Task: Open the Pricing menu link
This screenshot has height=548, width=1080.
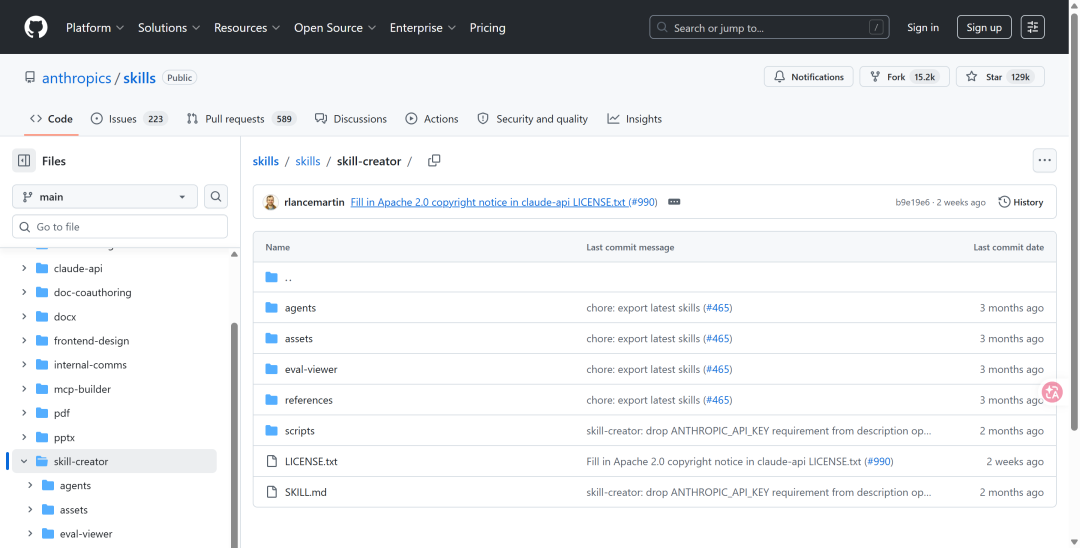Action: pyautogui.click(x=488, y=28)
